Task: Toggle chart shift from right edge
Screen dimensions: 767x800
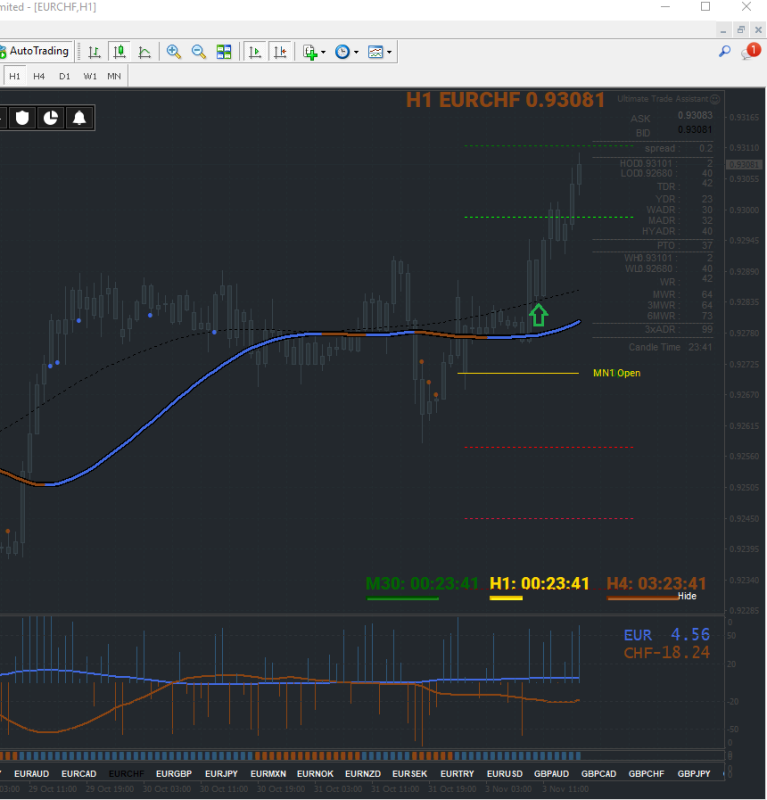Action: coord(280,52)
